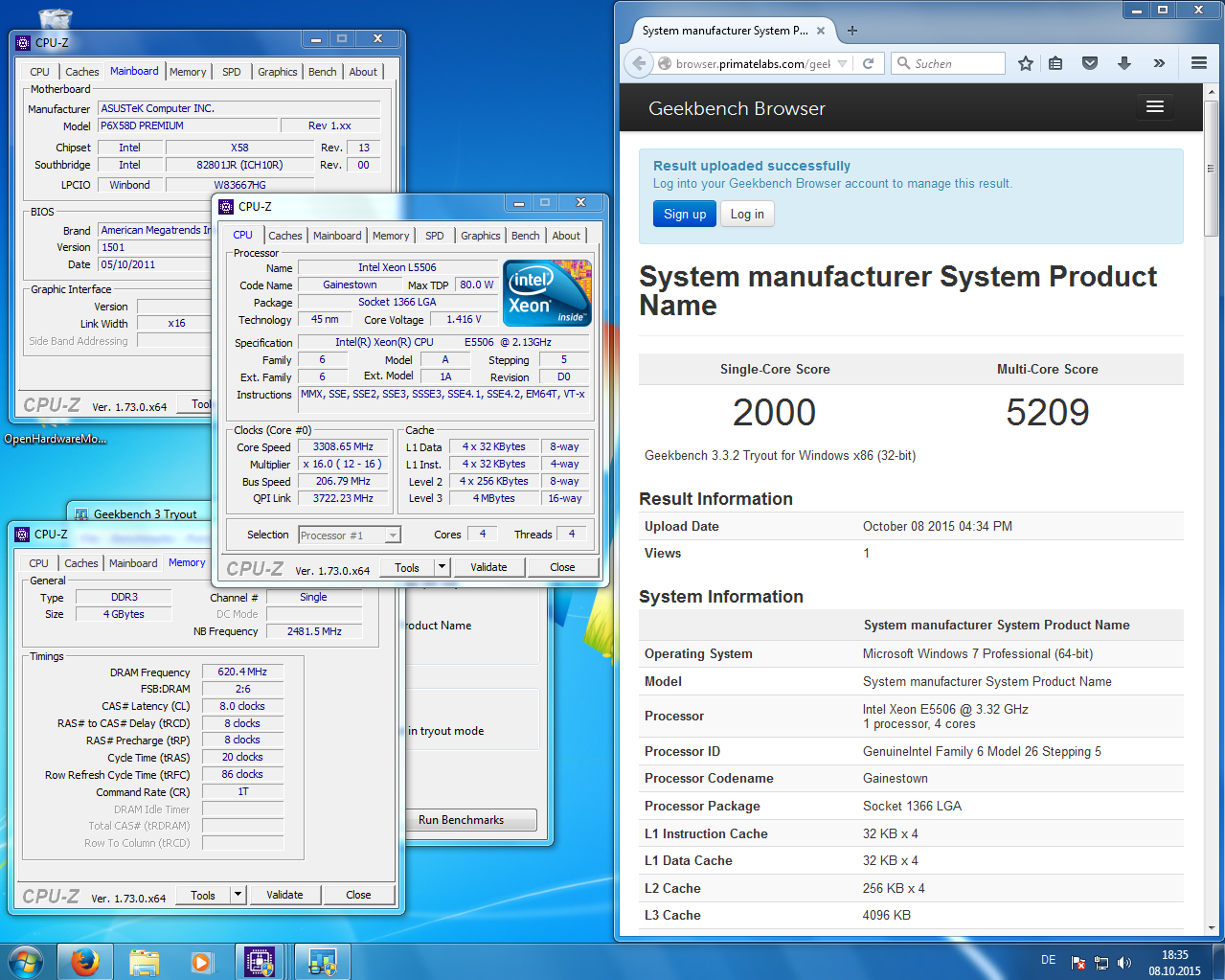Open the Geekbench Browser header link
The width and height of the screenshot is (1225, 980).
(x=737, y=108)
